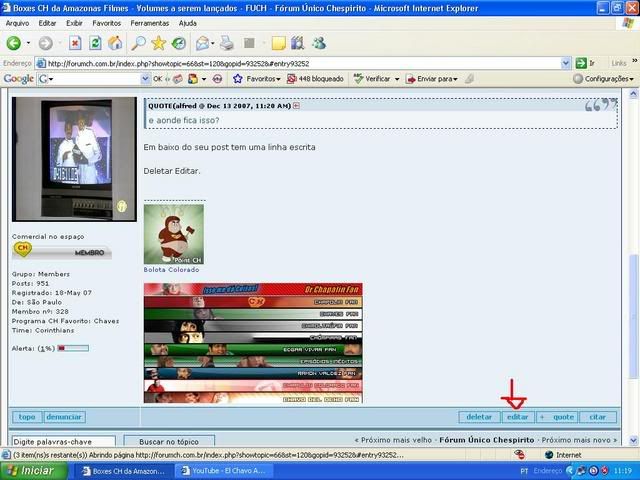Screen dimensions: 640x480
Task: Click the PT language indicator in the tray
Action: 524,471
